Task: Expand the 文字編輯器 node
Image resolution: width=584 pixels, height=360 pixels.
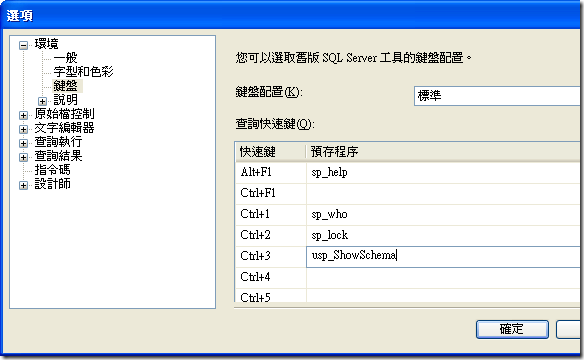Action: [x=23, y=129]
